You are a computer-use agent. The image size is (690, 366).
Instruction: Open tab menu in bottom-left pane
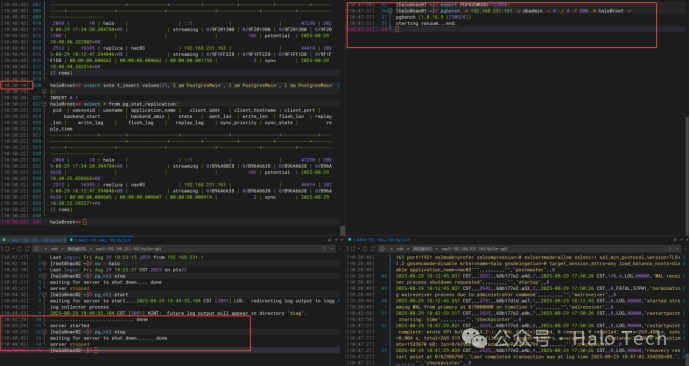click(x=342, y=240)
